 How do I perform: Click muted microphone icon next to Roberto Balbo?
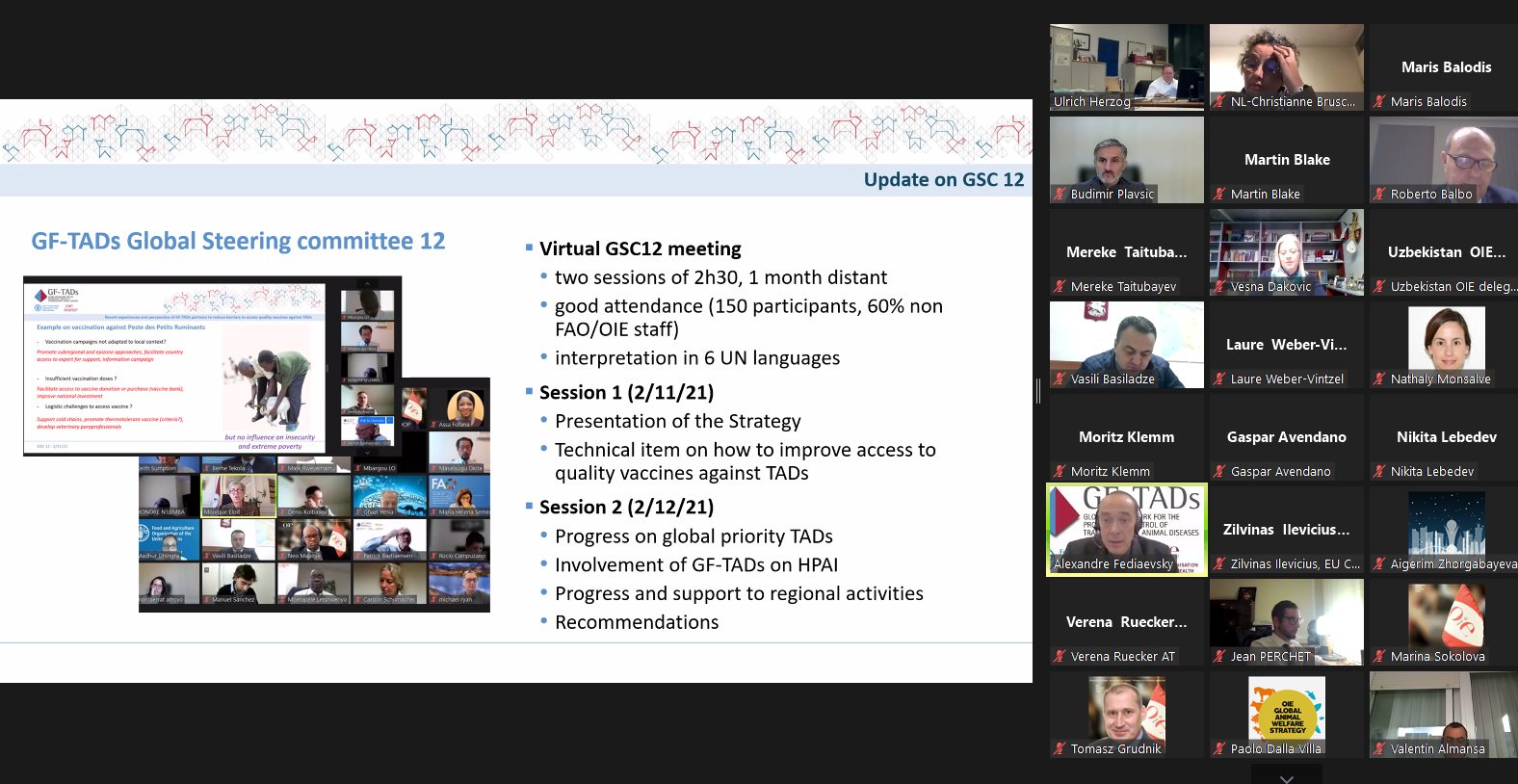1379,194
